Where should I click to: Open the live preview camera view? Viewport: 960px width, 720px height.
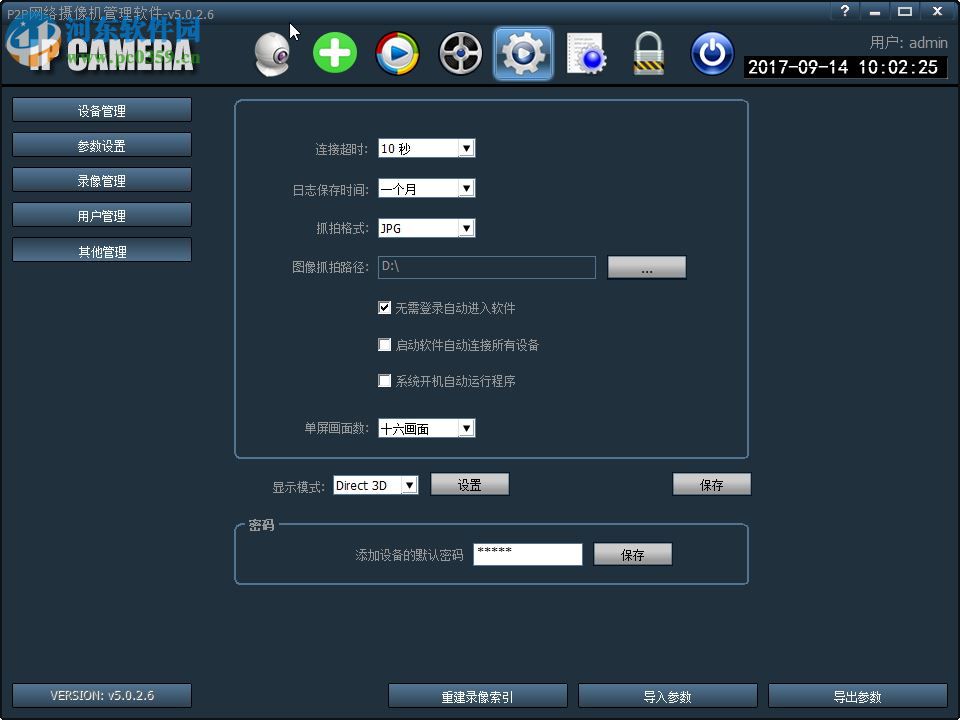[270, 52]
